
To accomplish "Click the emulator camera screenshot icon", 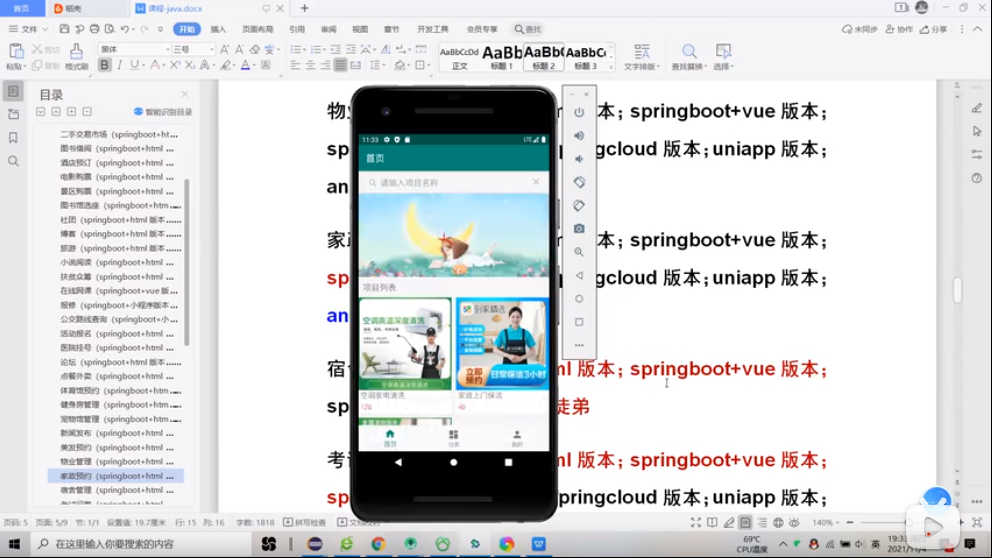I will tap(579, 228).
